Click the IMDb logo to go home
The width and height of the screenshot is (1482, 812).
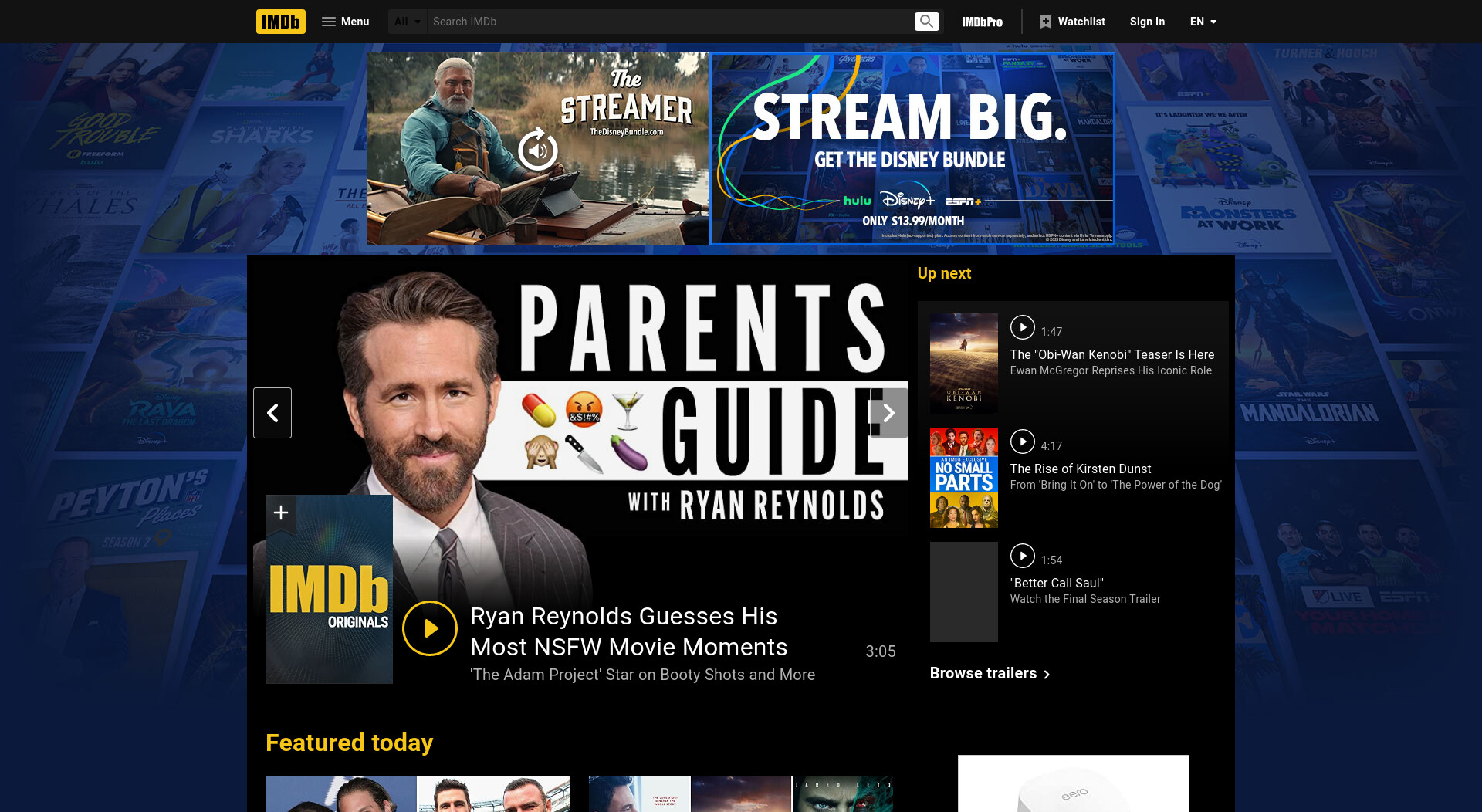click(x=280, y=22)
